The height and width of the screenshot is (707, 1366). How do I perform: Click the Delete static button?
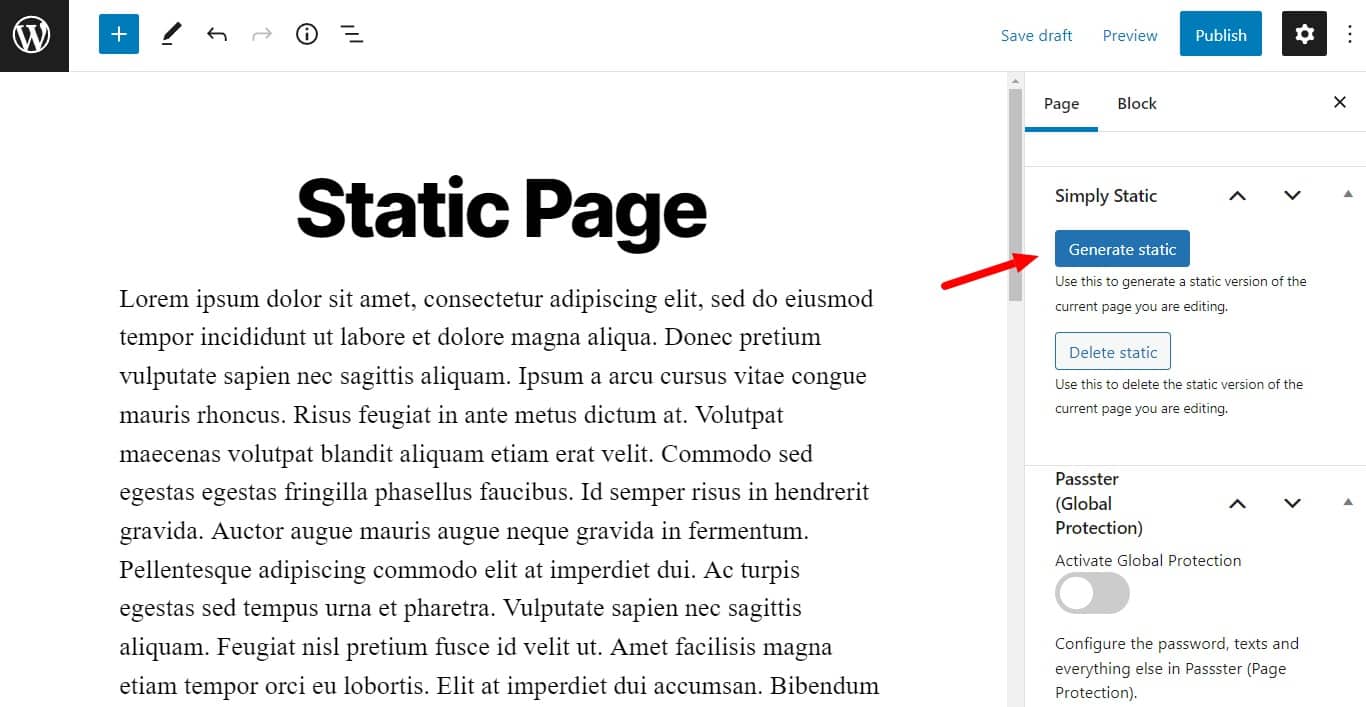click(1113, 352)
